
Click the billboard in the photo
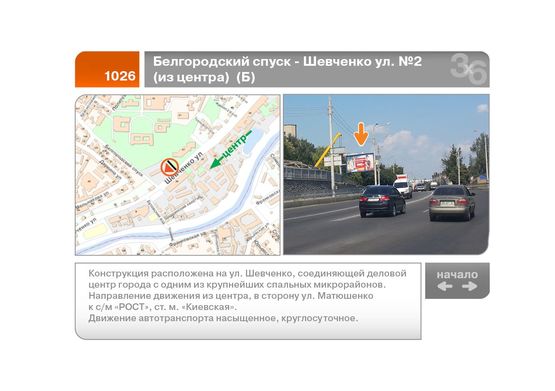pos(360,162)
